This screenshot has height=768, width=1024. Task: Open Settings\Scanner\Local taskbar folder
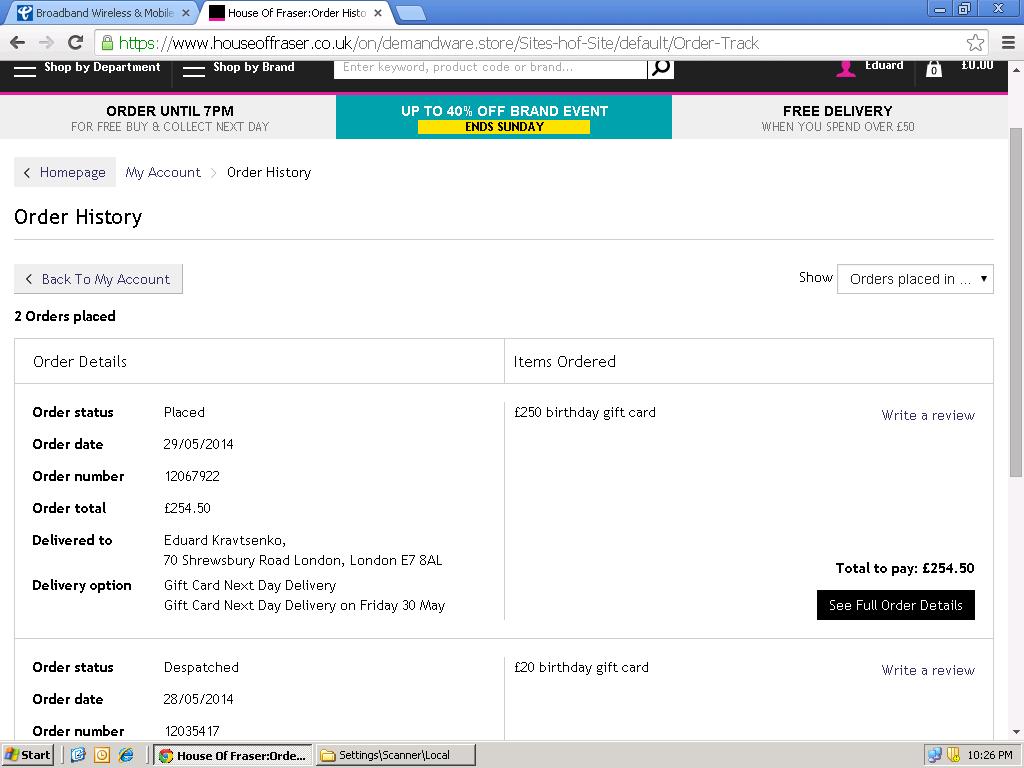click(x=396, y=755)
